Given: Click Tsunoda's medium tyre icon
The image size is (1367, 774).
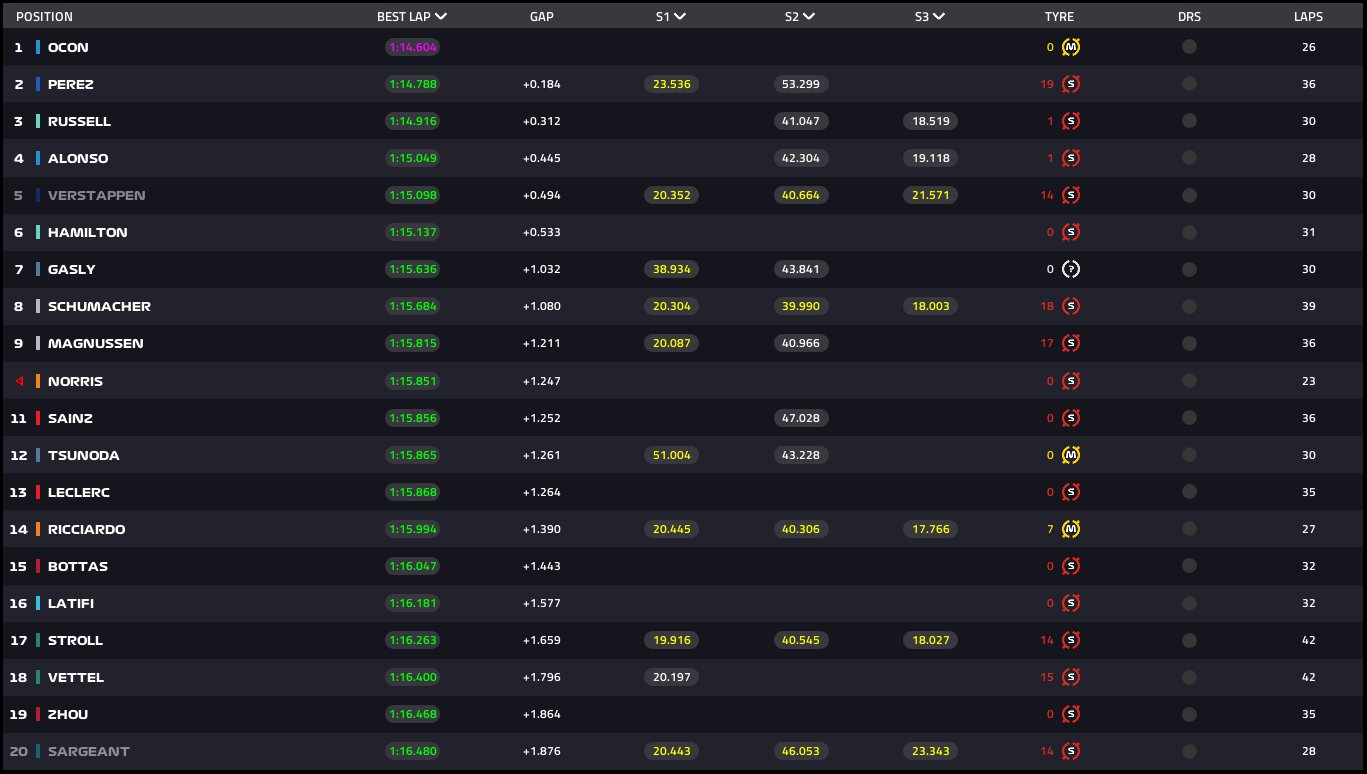Looking at the screenshot, I should [1071, 455].
